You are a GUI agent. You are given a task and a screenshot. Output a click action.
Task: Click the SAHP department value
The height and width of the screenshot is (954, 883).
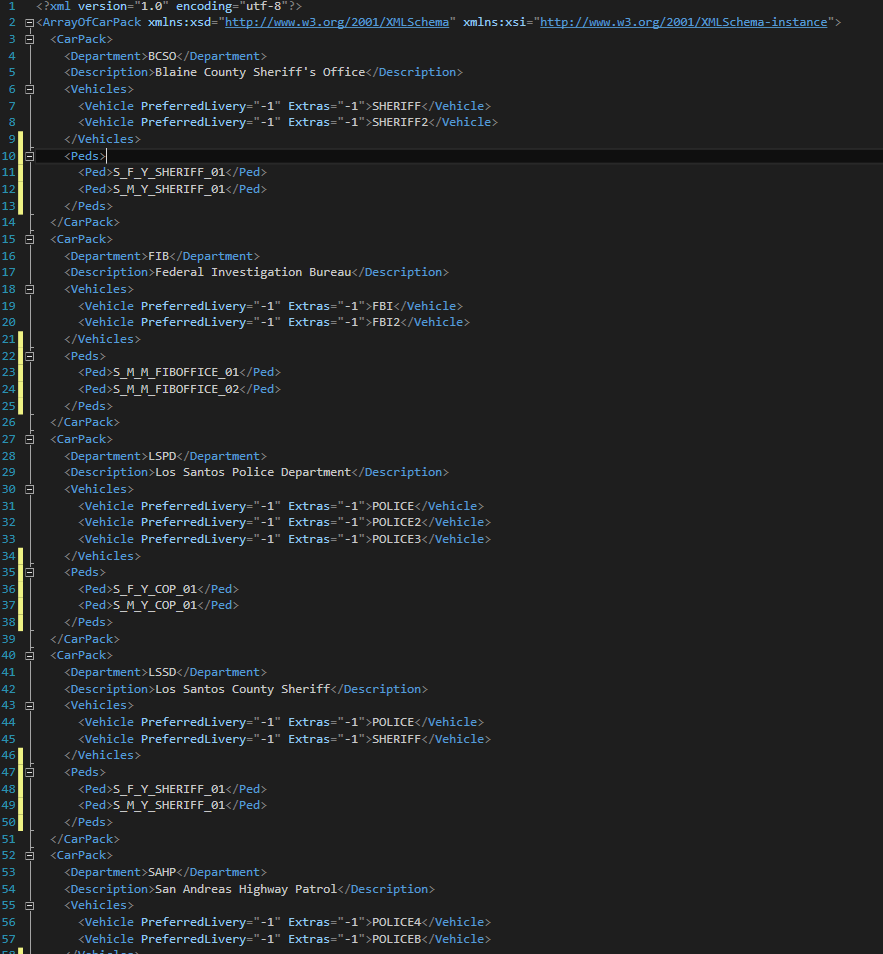coord(162,872)
